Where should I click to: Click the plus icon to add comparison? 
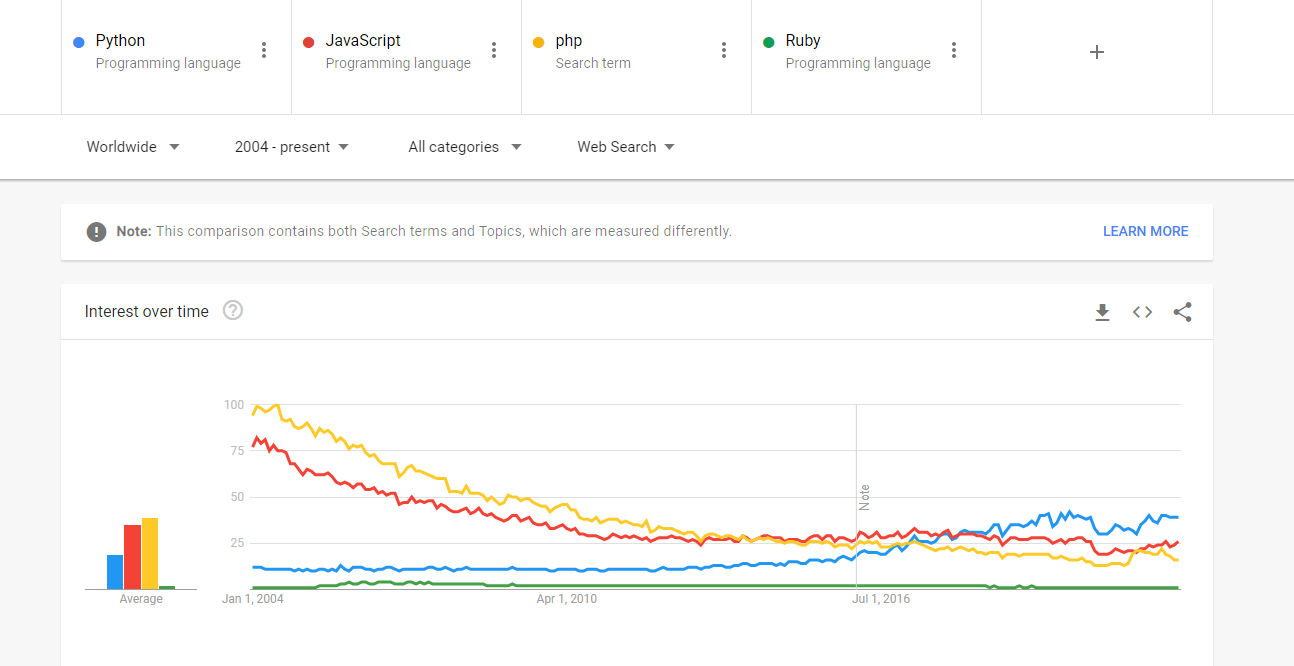click(x=1097, y=52)
